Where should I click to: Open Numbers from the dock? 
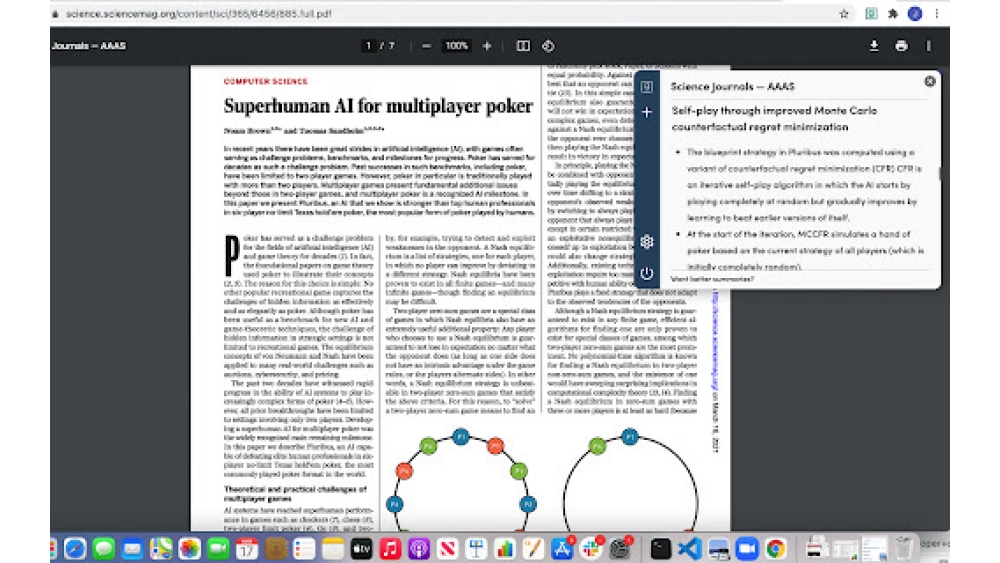pos(505,548)
